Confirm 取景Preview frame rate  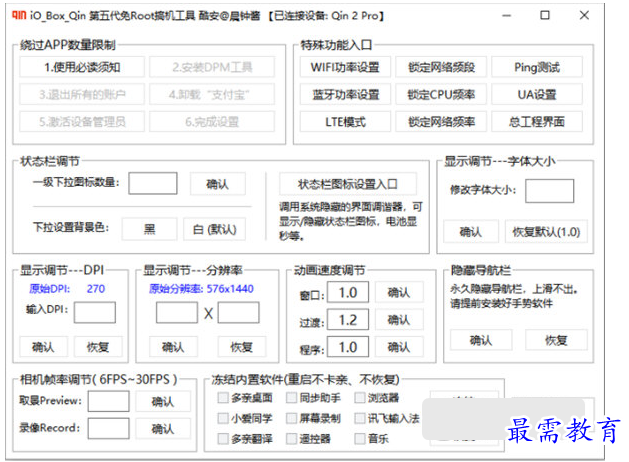(x=162, y=401)
